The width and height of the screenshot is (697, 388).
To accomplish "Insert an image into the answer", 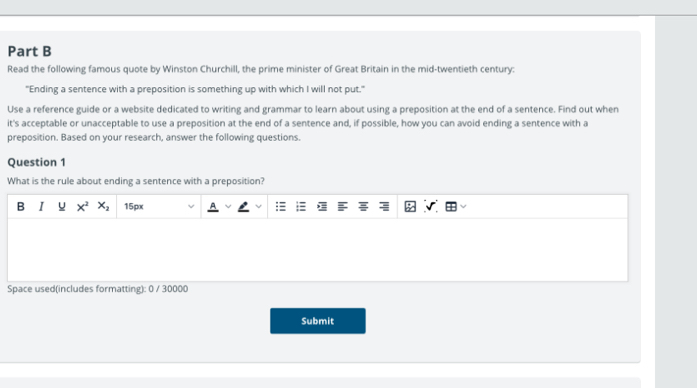I will [x=410, y=206].
